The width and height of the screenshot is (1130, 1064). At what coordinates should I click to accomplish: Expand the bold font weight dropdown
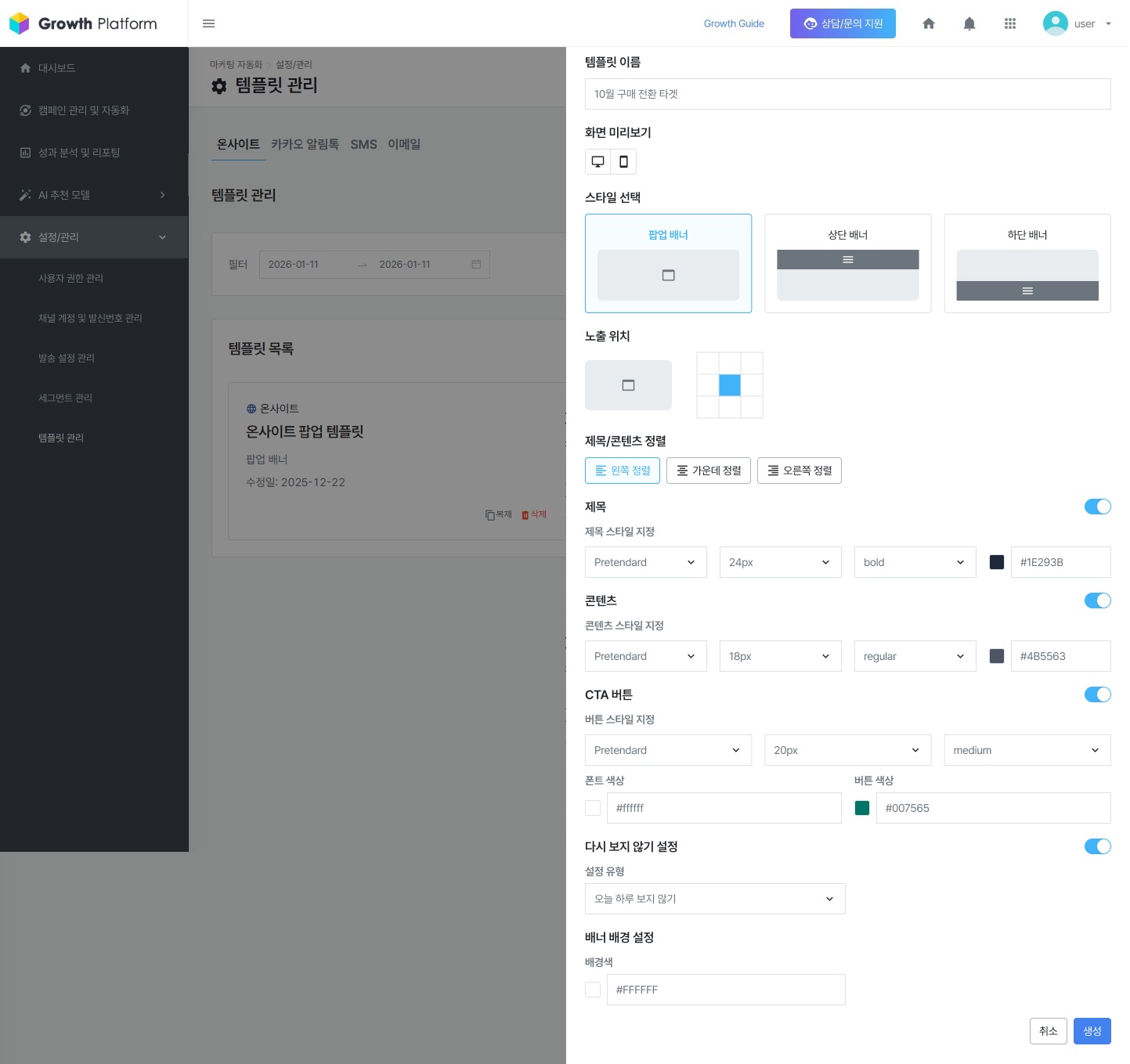pyautogui.click(x=914, y=562)
